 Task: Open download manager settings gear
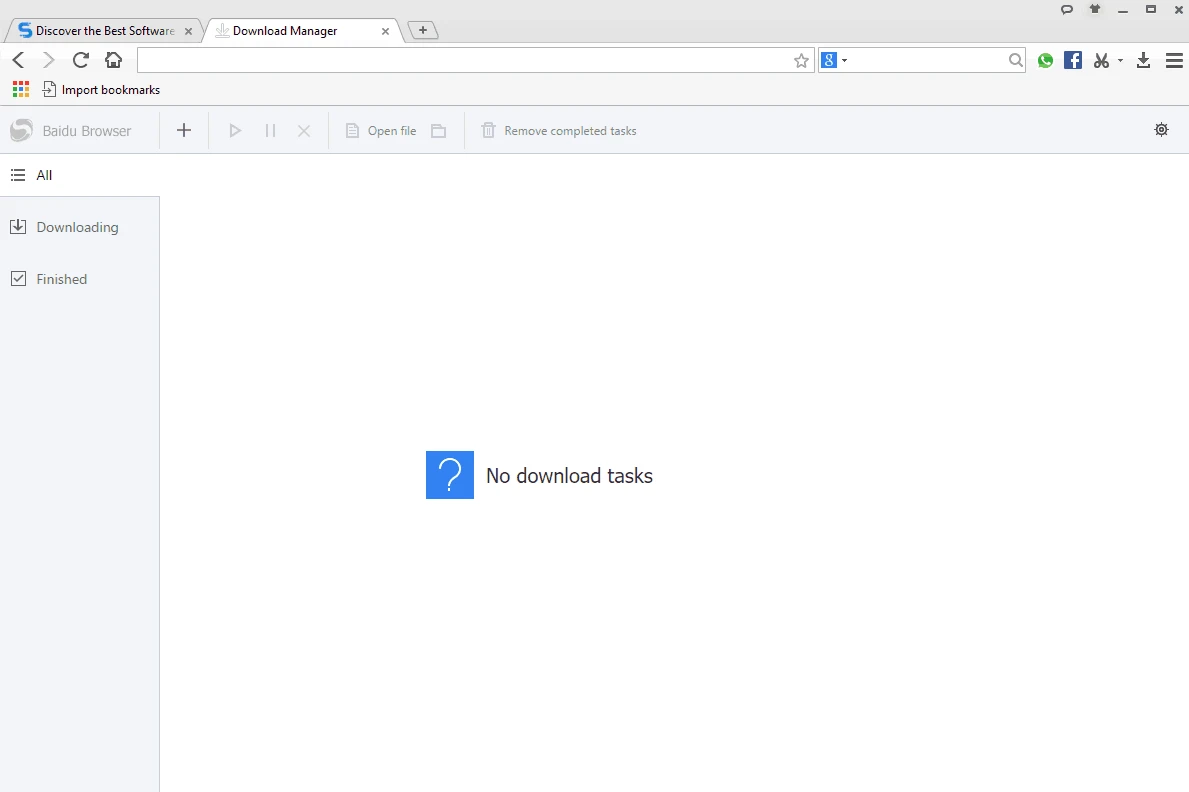click(x=1161, y=130)
